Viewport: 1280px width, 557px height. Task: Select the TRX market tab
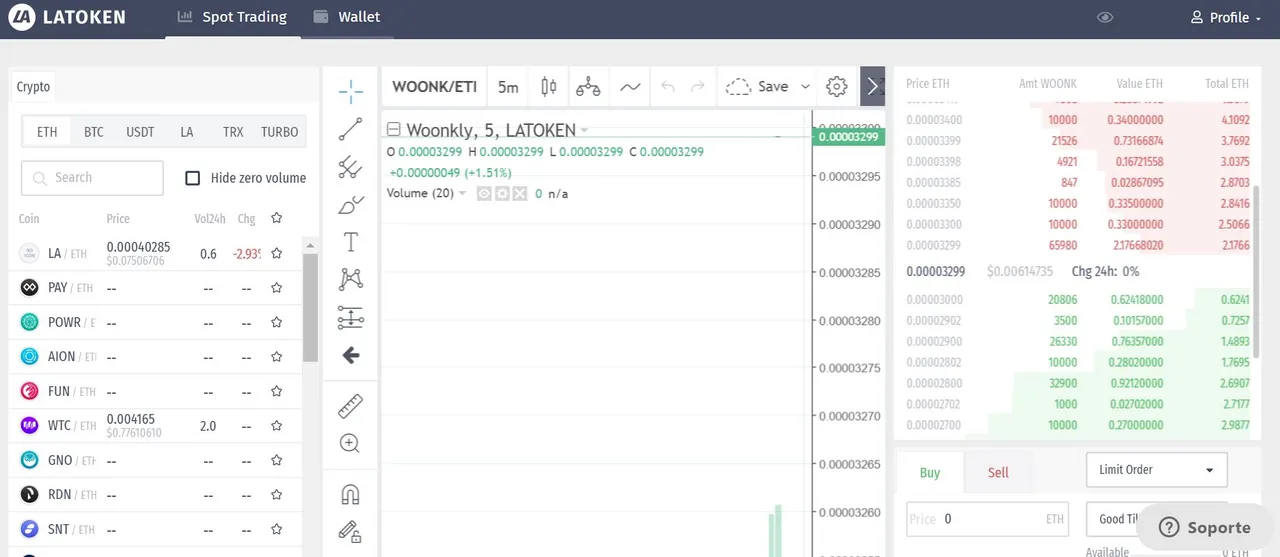click(x=233, y=132)
